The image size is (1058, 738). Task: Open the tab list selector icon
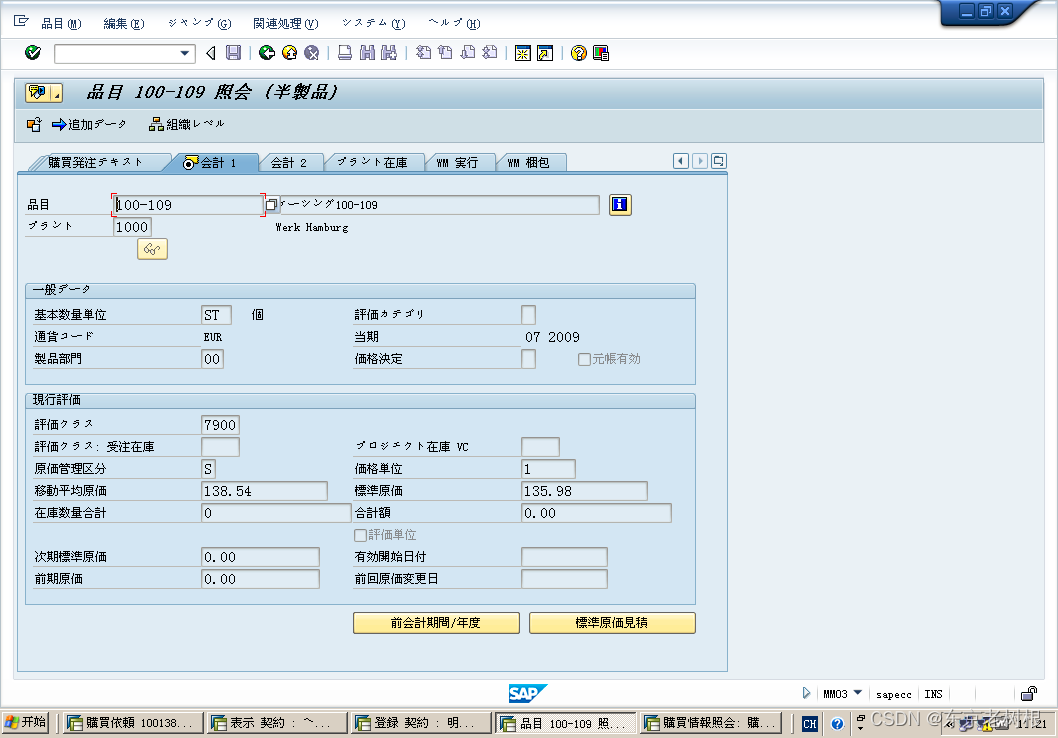tap(719, 161)
